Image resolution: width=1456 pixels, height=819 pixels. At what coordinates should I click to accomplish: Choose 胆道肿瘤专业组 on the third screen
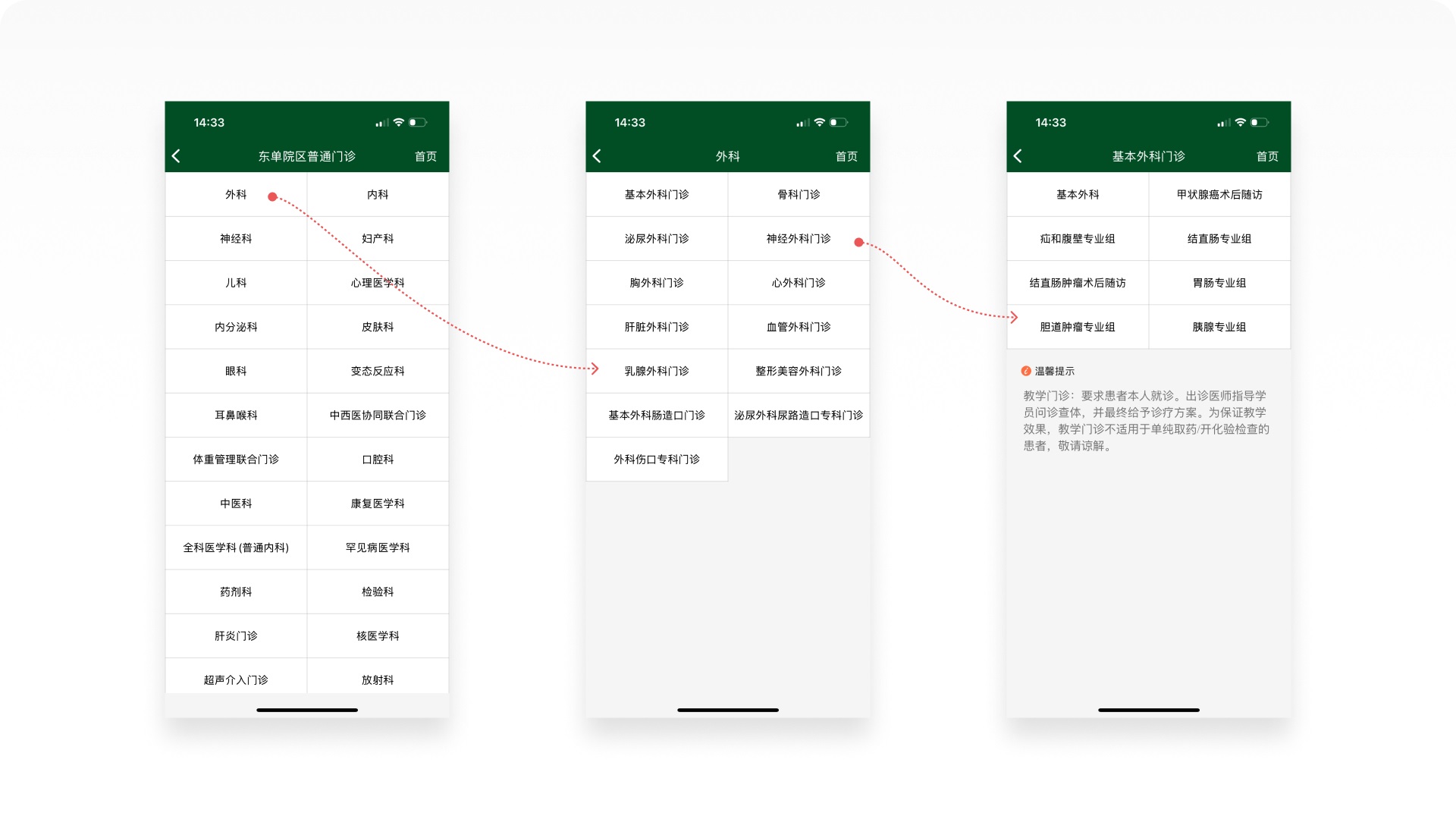pyautogui.click(x=1077, y=326)
